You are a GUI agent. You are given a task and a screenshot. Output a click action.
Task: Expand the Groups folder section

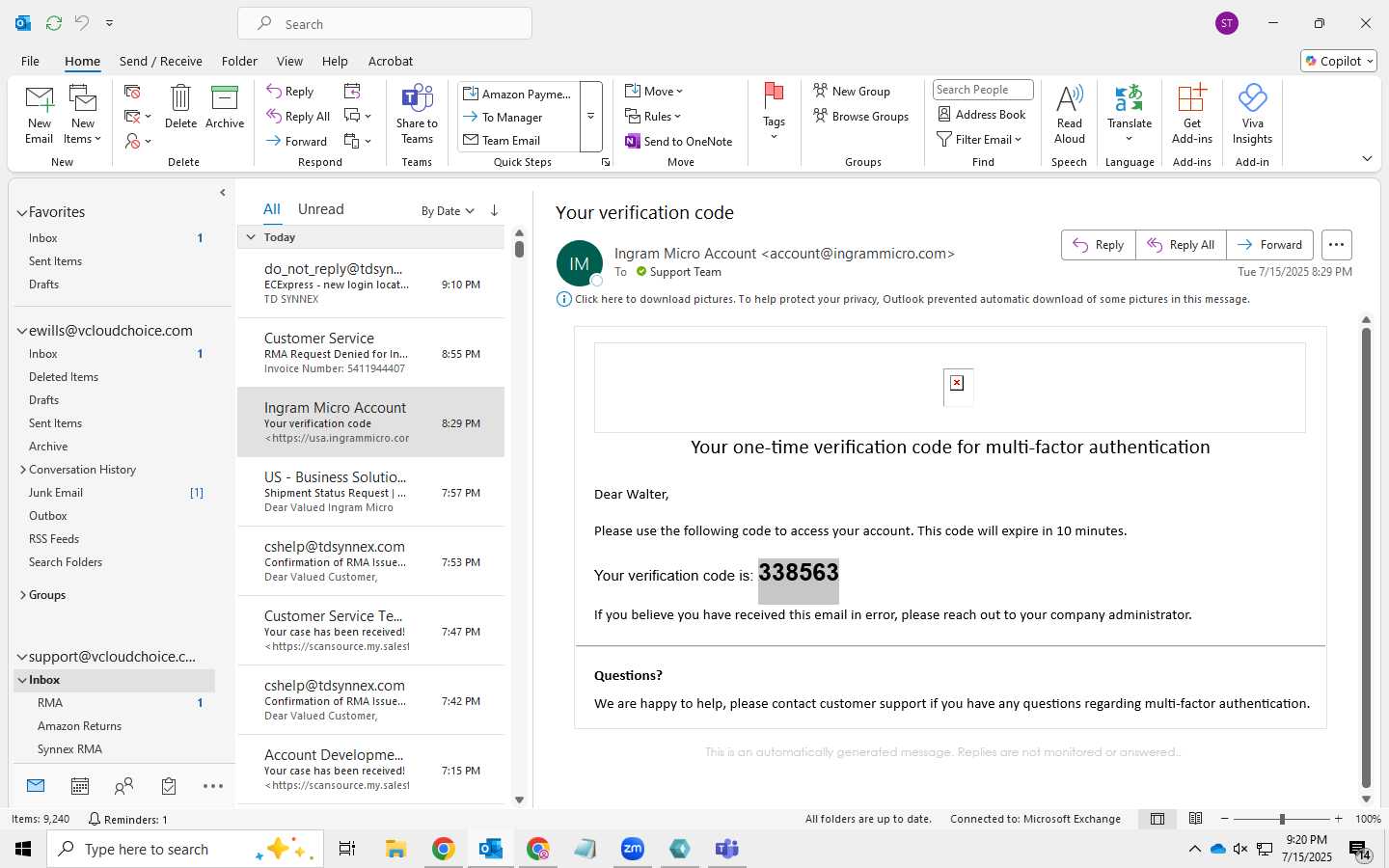coord(22,595)
